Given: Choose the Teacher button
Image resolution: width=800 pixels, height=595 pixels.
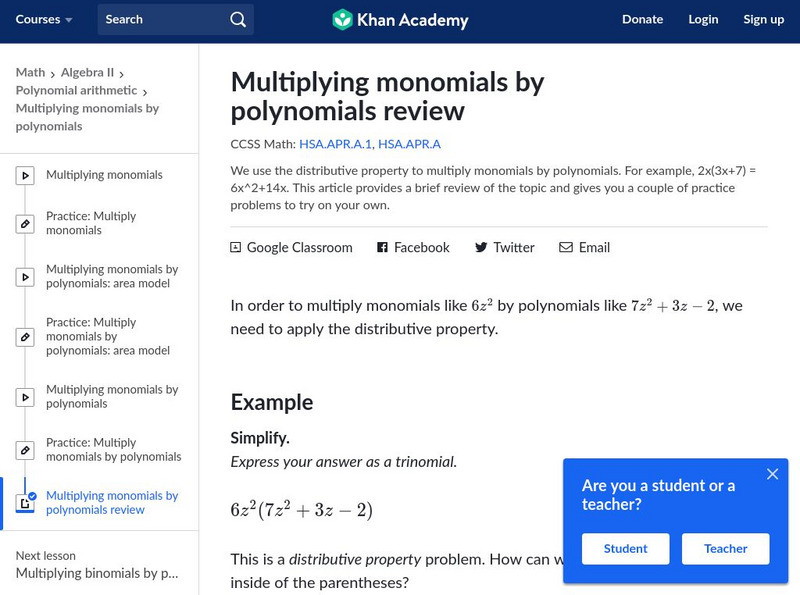Looking at the screenshot, I should click(725, 549).
